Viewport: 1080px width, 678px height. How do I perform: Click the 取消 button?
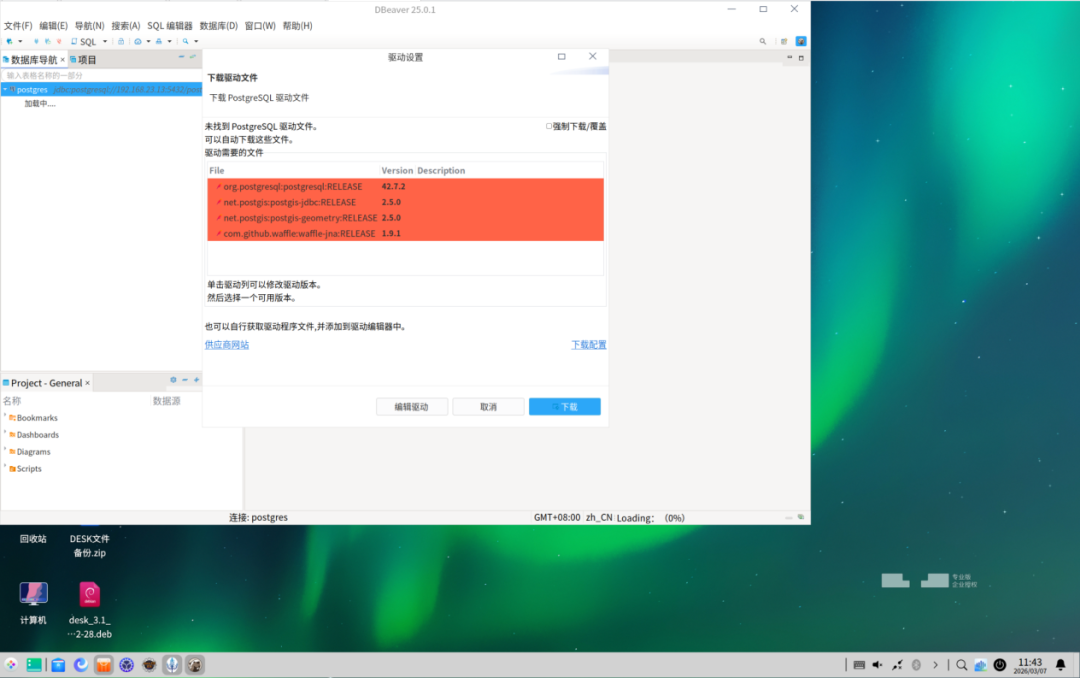[488, 407]
